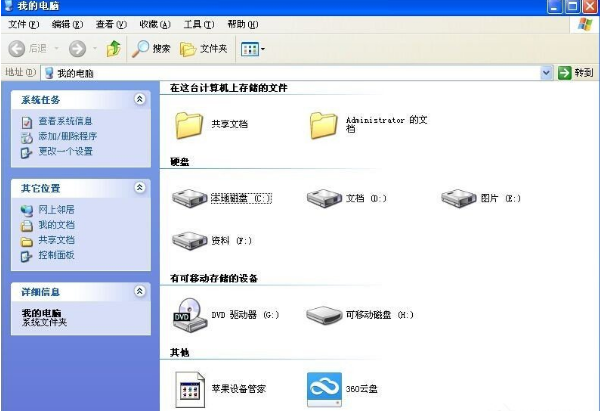Click the sidebar 共享文档 folder icon
Image resolution: width=600 pixels, height=411 pixels.
pyautogui.click(x=26, y=241)
